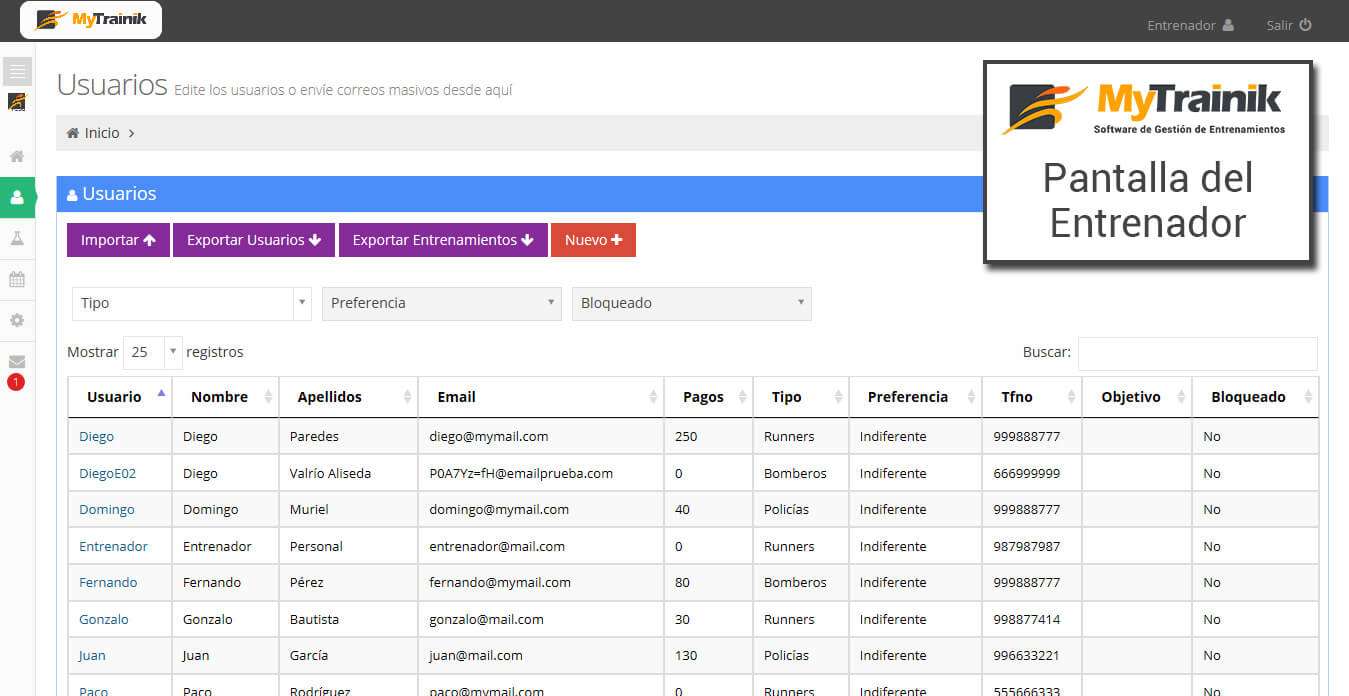Sort table by Tipo column header

[x=801, y=397]
